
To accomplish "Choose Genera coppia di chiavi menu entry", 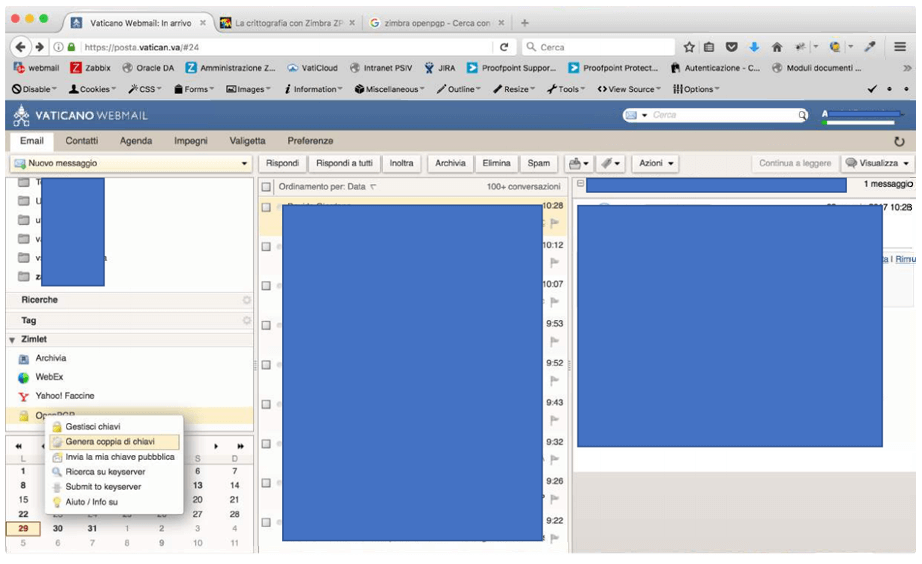I will pyautogui.click(x=114, y=442).
